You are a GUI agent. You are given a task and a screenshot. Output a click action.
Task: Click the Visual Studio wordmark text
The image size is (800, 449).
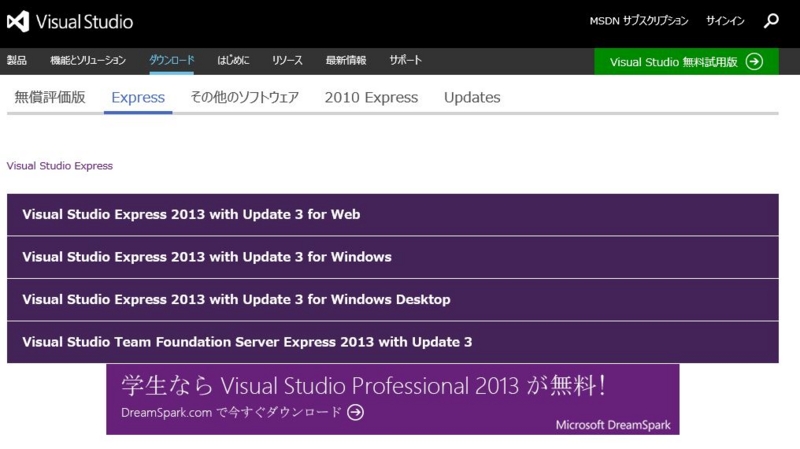[84, 21]
